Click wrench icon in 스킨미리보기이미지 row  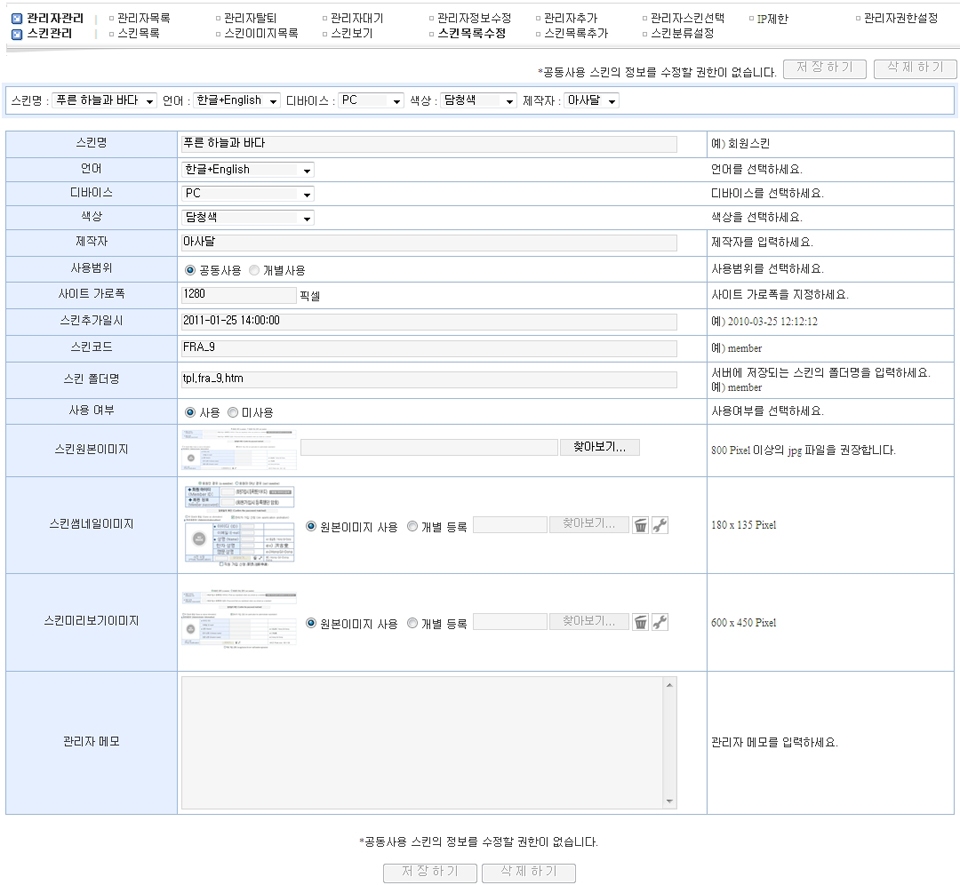coord(660,622)
